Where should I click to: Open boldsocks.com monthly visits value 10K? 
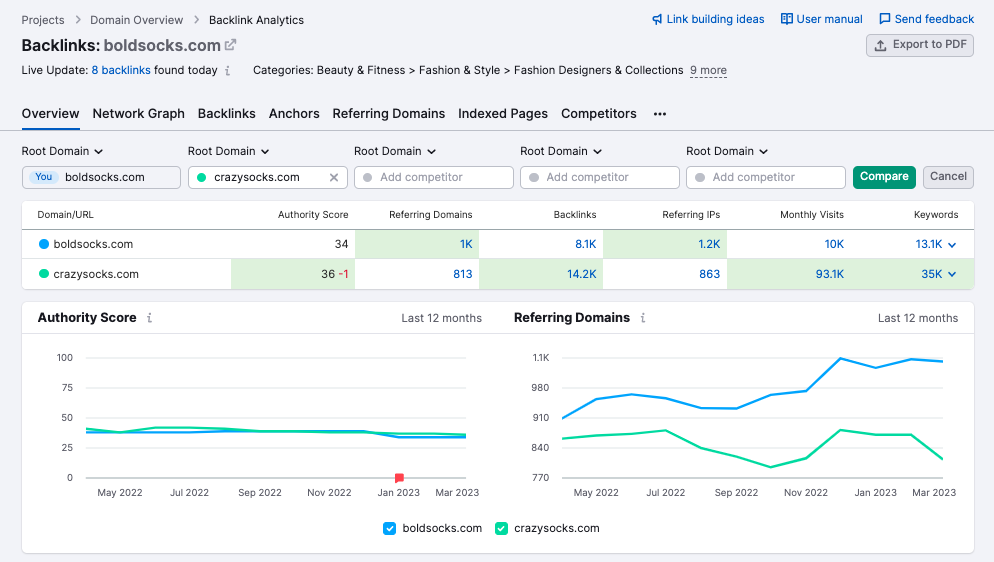pos(834,244)
